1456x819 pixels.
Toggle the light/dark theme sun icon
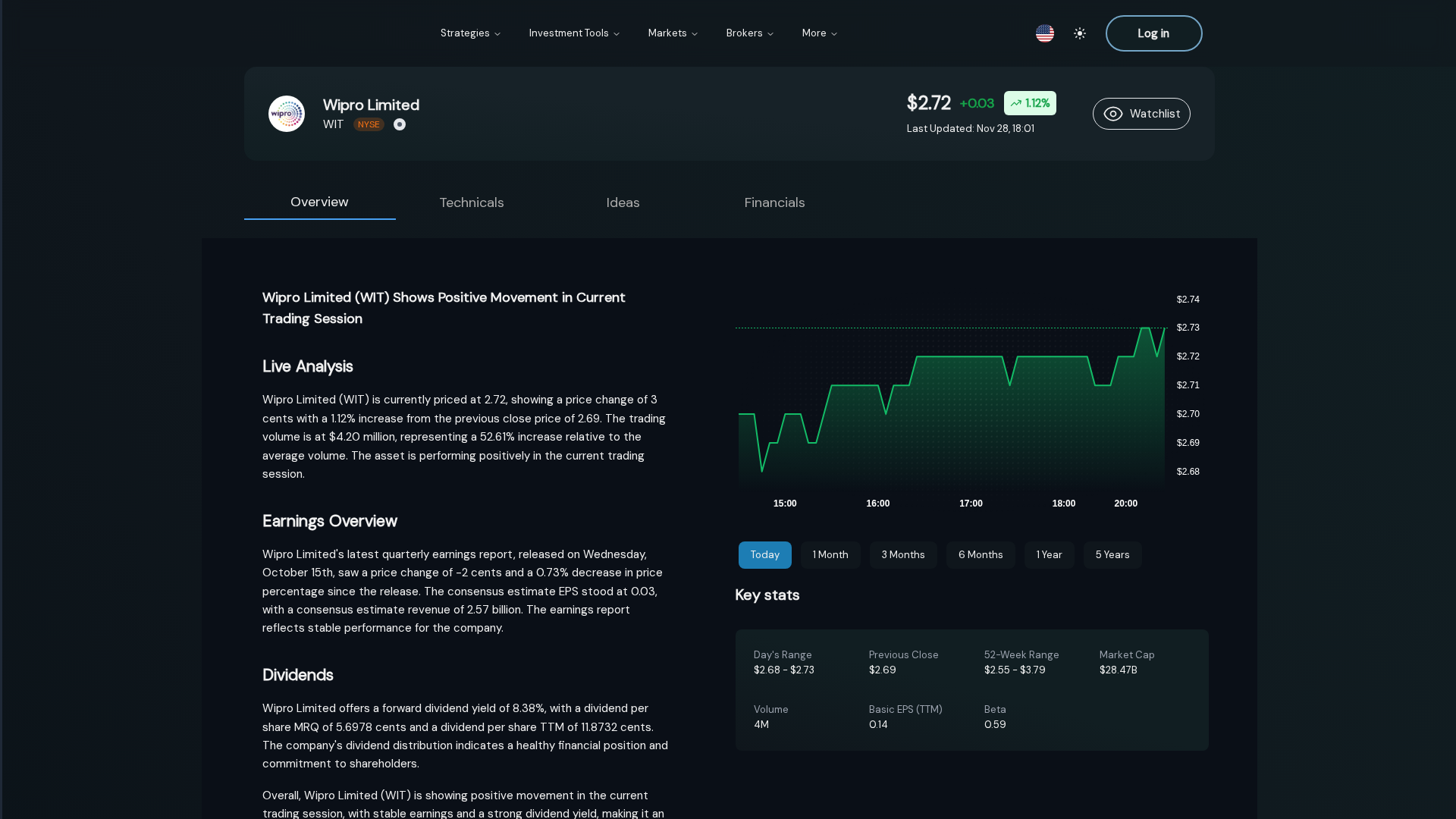coord(1080,33)
